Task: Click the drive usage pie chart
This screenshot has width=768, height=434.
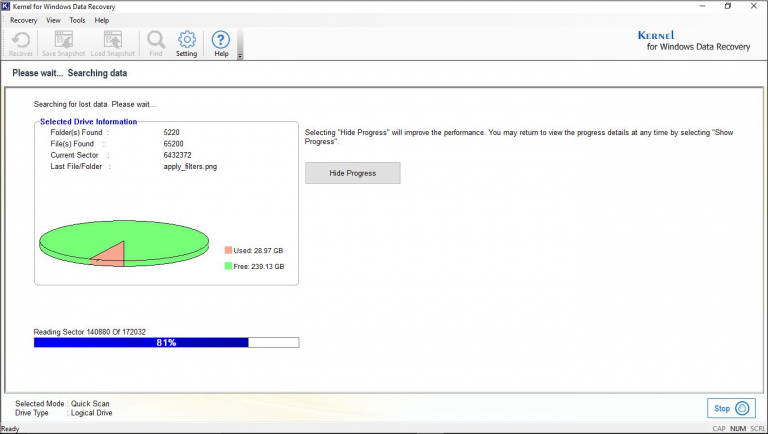Action: pyautogui.click(x=124, y=243)
